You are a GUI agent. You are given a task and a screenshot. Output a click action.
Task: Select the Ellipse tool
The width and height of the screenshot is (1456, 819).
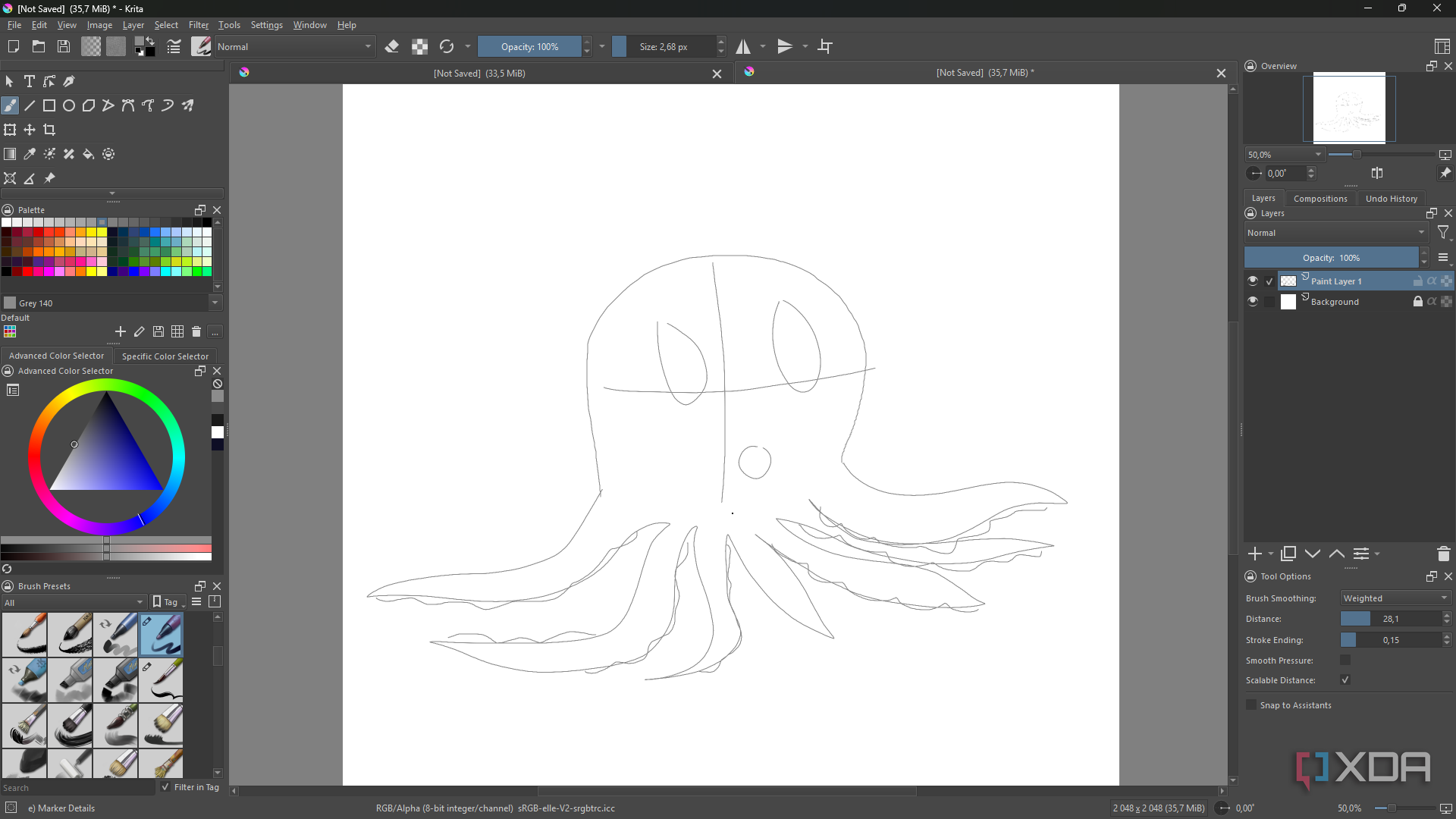pyautogui.click(x=69, y=105)
